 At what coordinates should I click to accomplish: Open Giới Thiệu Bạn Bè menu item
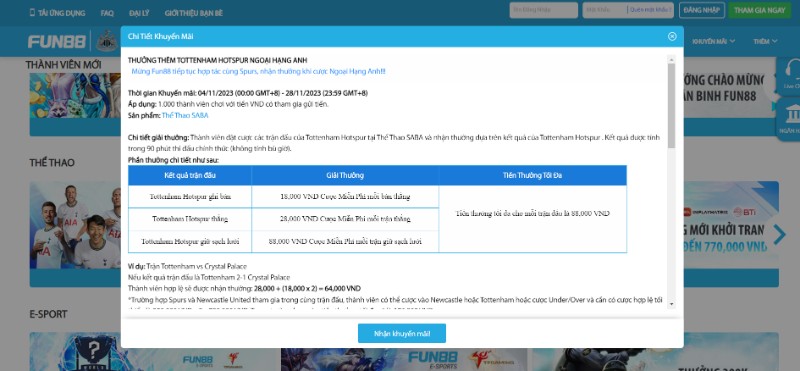pos(194,13)
